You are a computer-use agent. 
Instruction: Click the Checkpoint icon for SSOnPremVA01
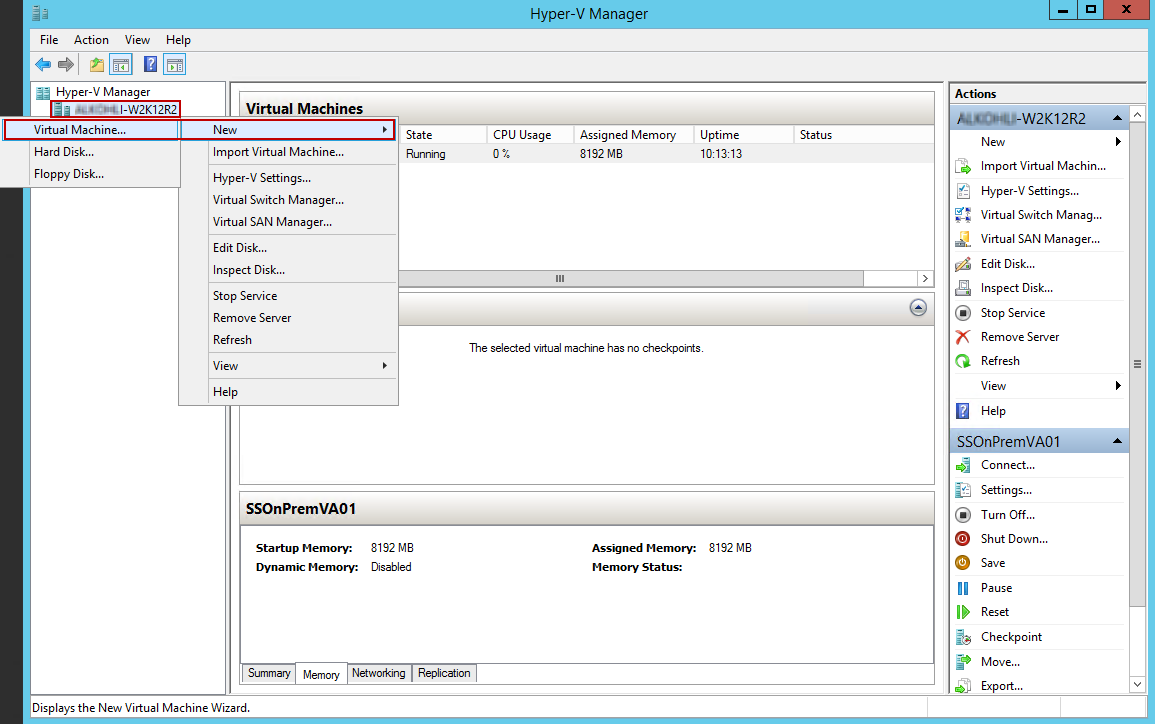click(963, 636)
